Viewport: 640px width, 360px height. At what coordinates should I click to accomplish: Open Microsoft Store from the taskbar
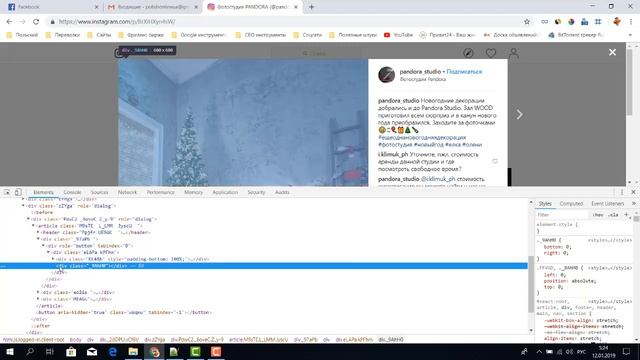[x=71, y=351]
